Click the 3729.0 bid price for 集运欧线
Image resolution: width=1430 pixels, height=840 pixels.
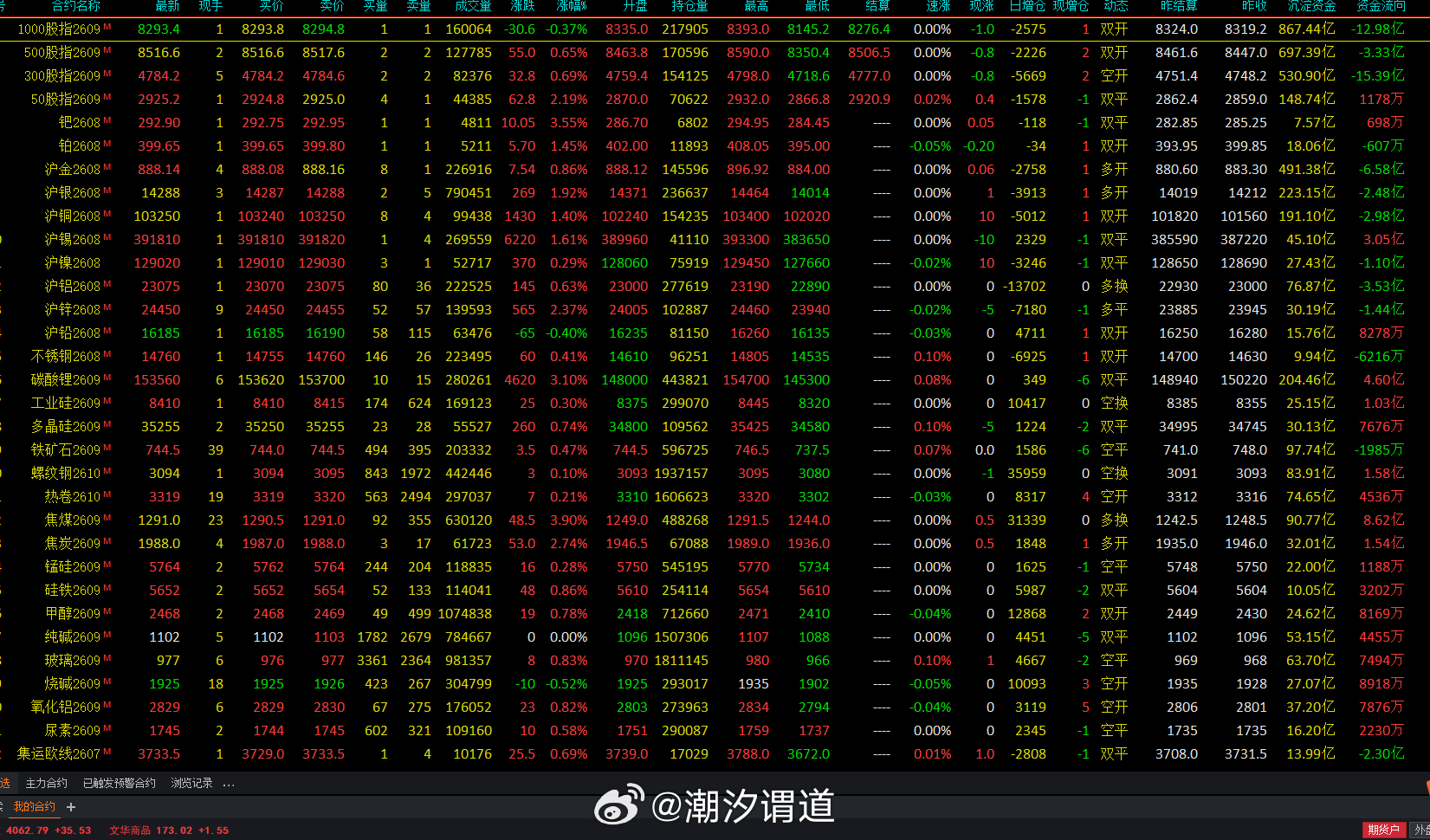click(262, 754)
